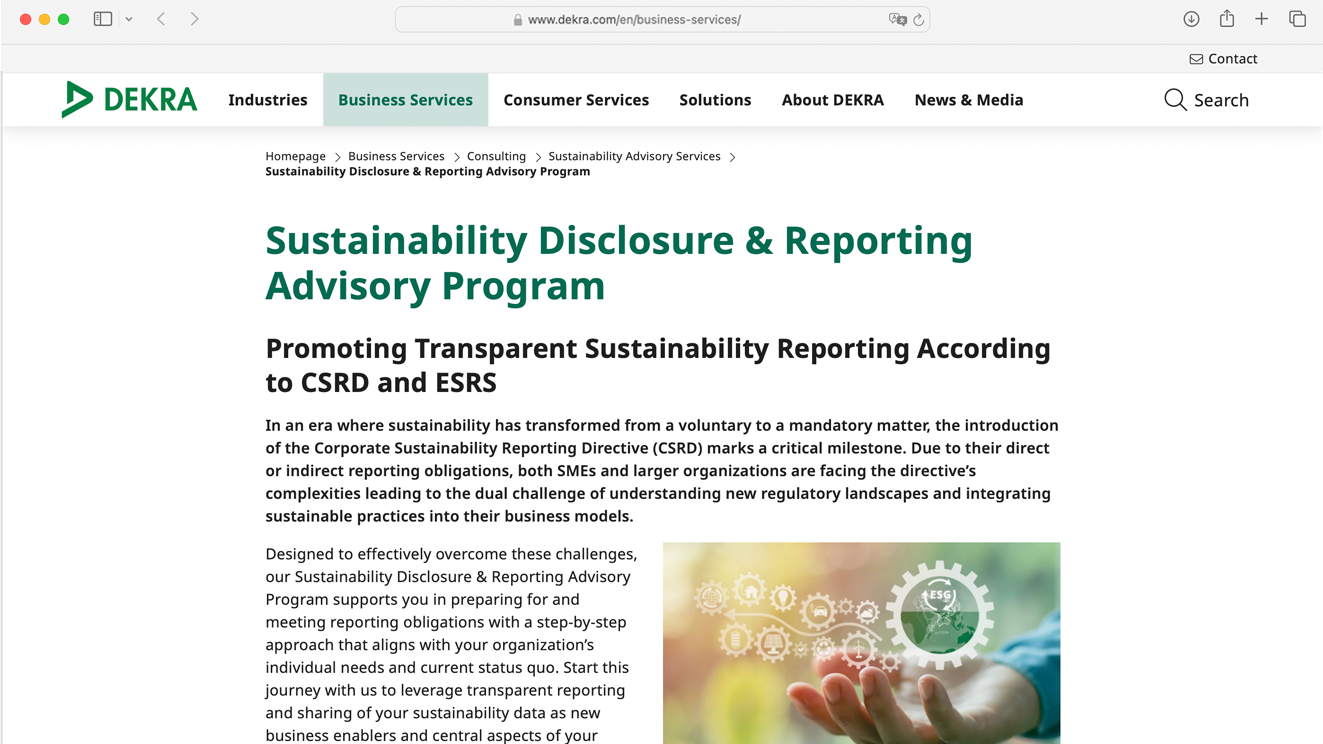This screenshot has width=1323, height=744.
Task: Go to Homepage breadcrumb
Action: click(295, 156)
